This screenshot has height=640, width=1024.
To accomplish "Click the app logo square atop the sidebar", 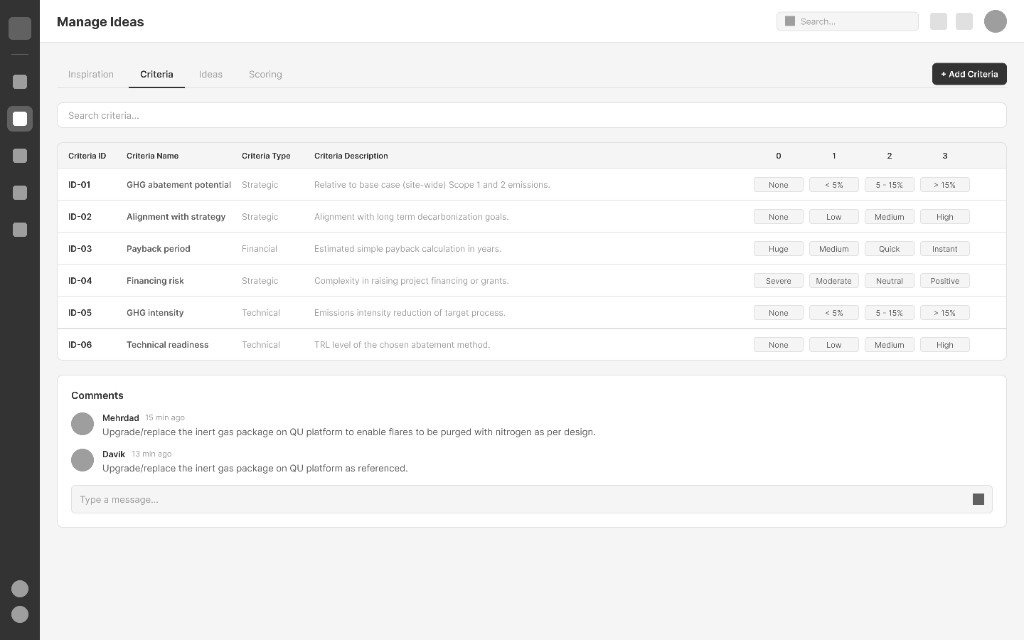I will [20, 28].
